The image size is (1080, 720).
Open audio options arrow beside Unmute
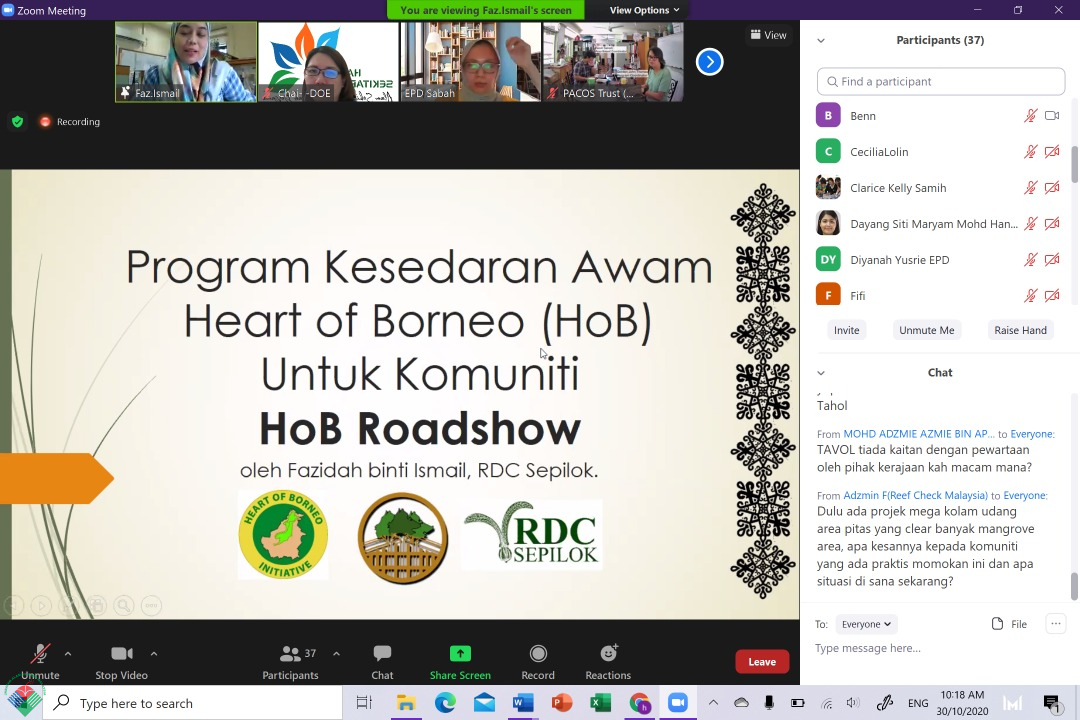point(68,653)
